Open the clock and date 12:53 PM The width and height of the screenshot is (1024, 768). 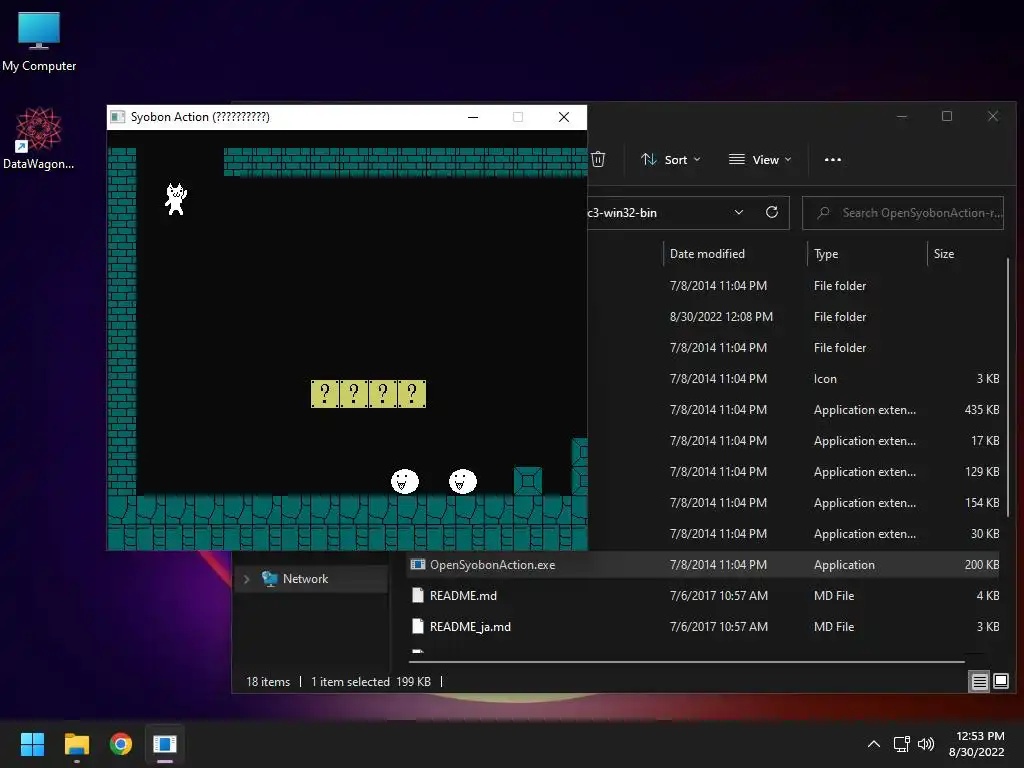click(976, 744)
